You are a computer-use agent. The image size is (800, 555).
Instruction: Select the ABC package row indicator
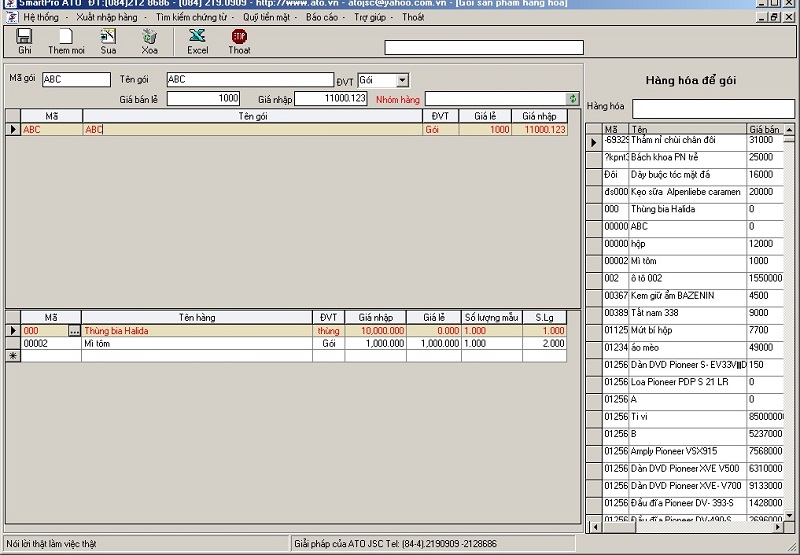click(x=13, y=130)
